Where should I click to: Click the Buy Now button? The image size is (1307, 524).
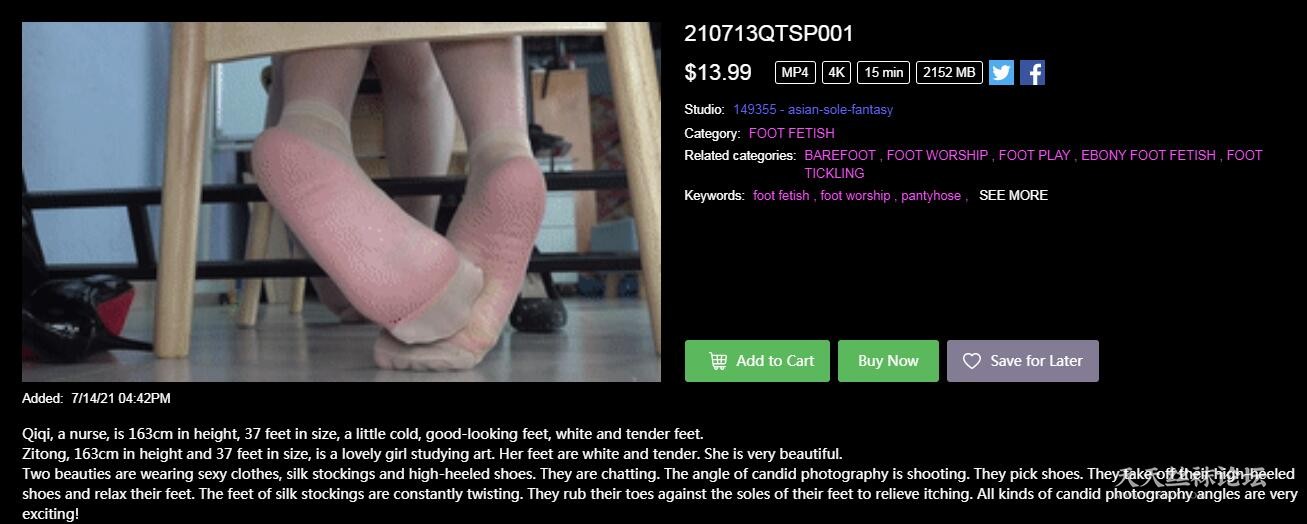[x=888, y=361]
